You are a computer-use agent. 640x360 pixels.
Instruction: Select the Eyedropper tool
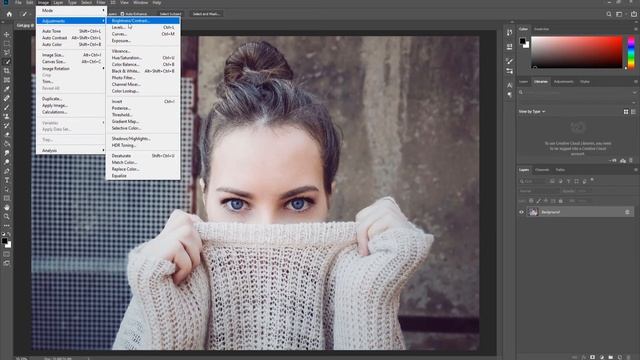coord(7,89)
